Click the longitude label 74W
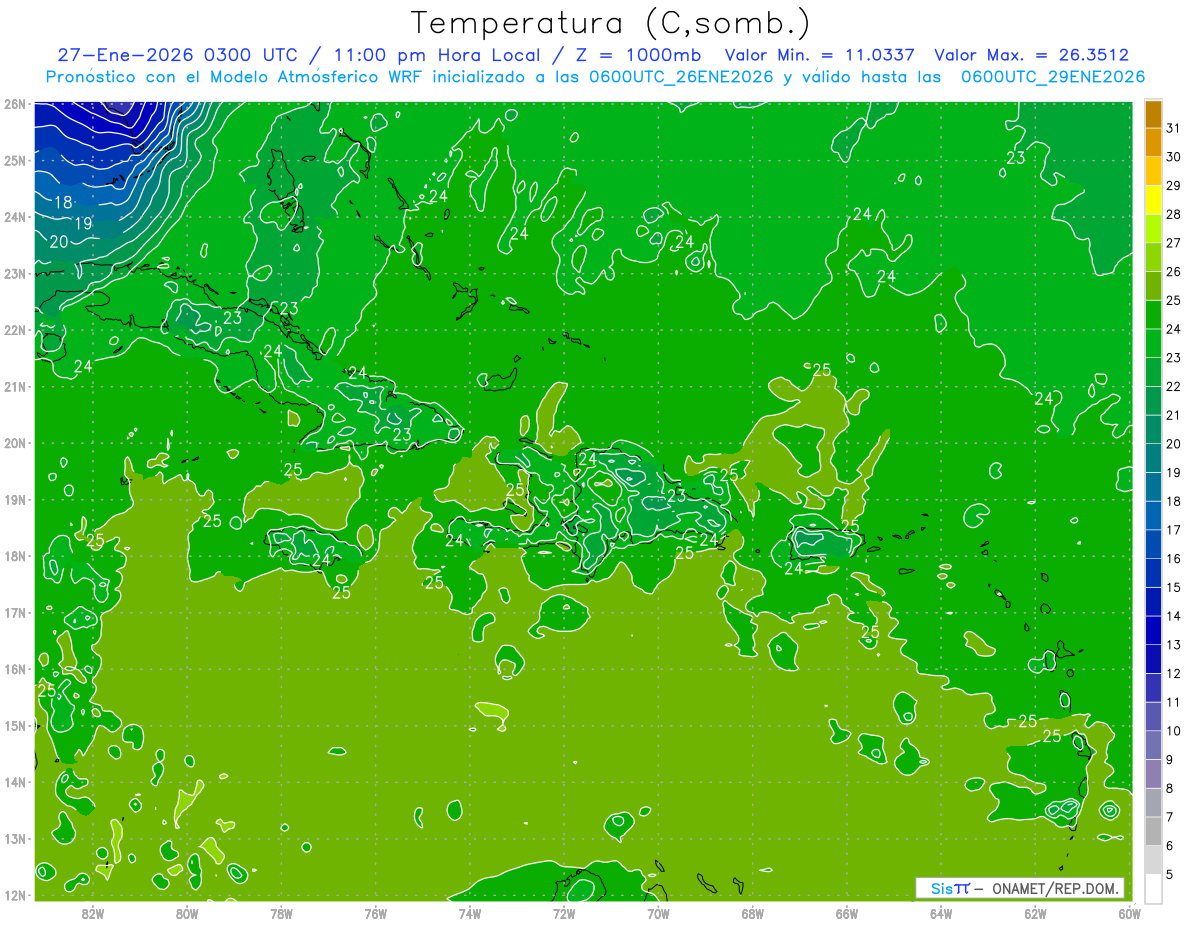Viewport: 1200px width, 927px height. pyautogui.click(x=469, y=913)
